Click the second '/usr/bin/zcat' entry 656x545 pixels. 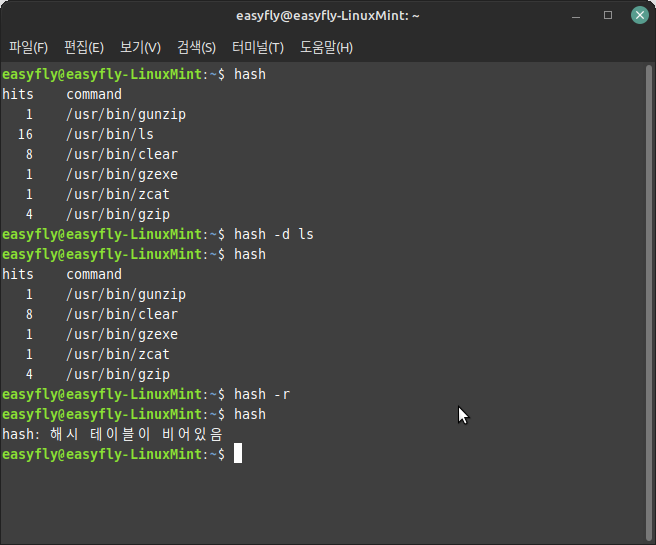(x=118, y=355)
